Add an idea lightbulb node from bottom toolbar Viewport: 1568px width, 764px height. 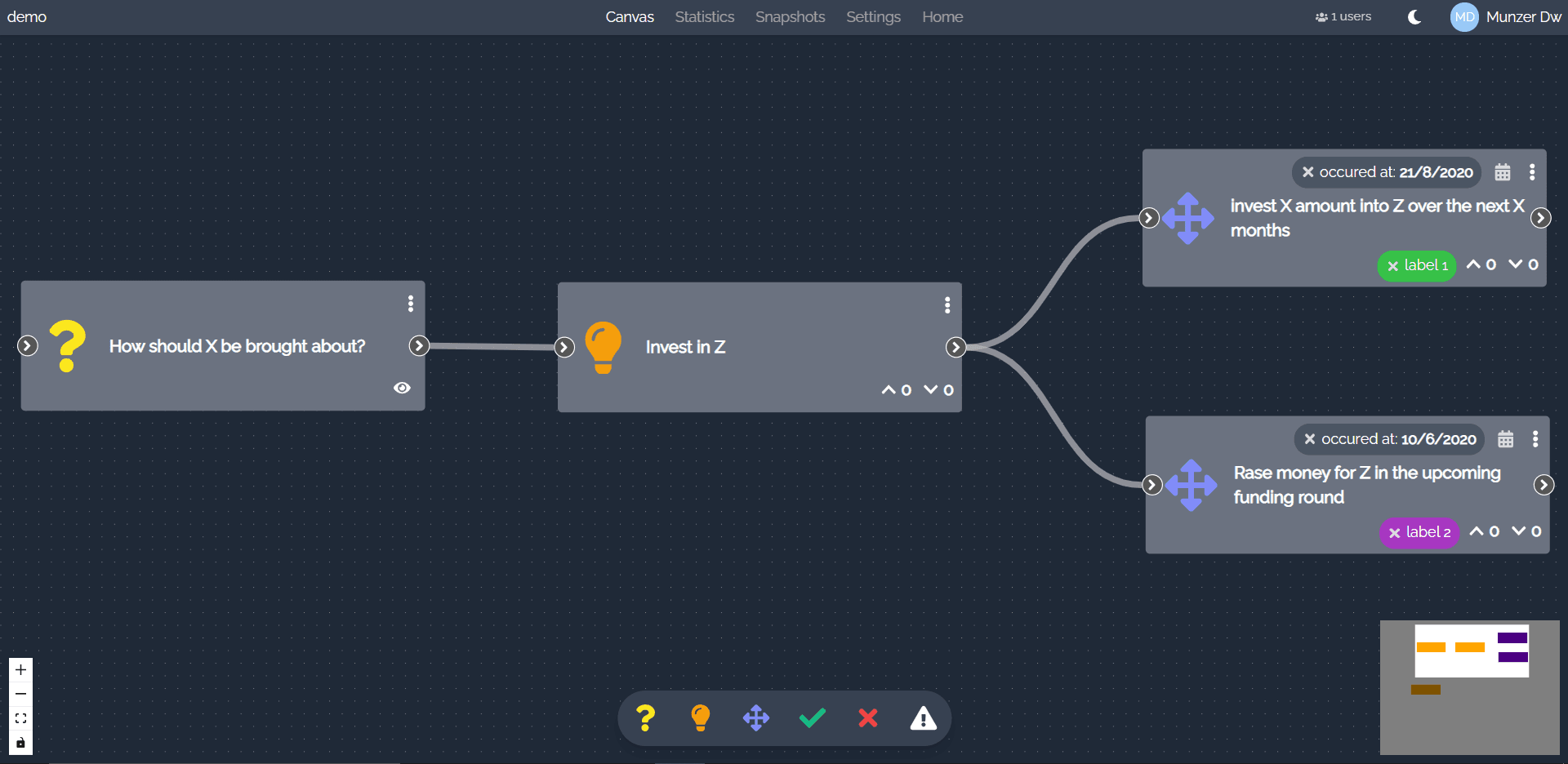pyautogui.click(x=701, y=718)
